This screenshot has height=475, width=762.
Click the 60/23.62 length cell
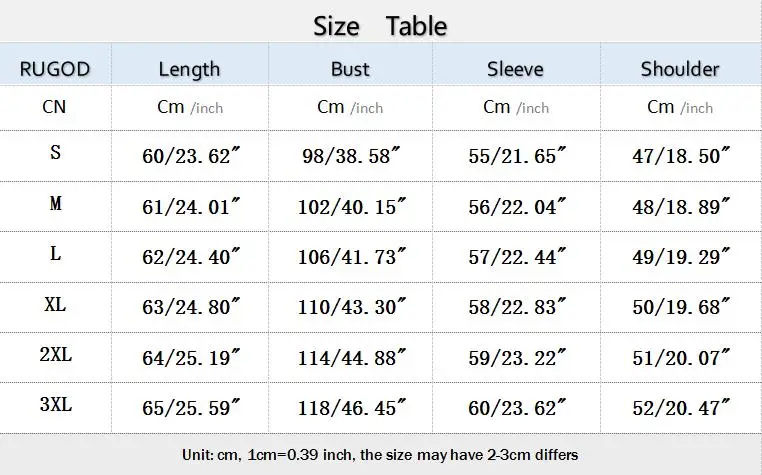coord(192,155)
